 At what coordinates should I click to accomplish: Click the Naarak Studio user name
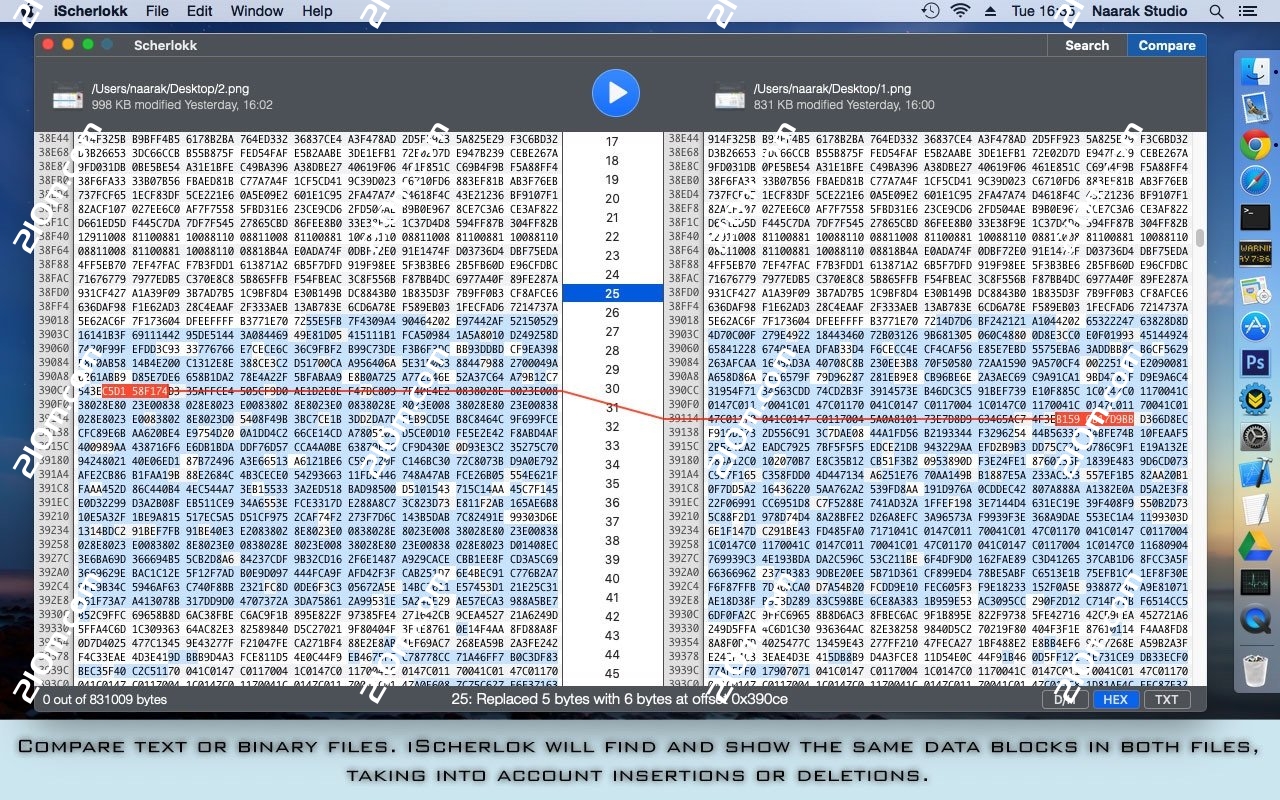(1138, 11)
